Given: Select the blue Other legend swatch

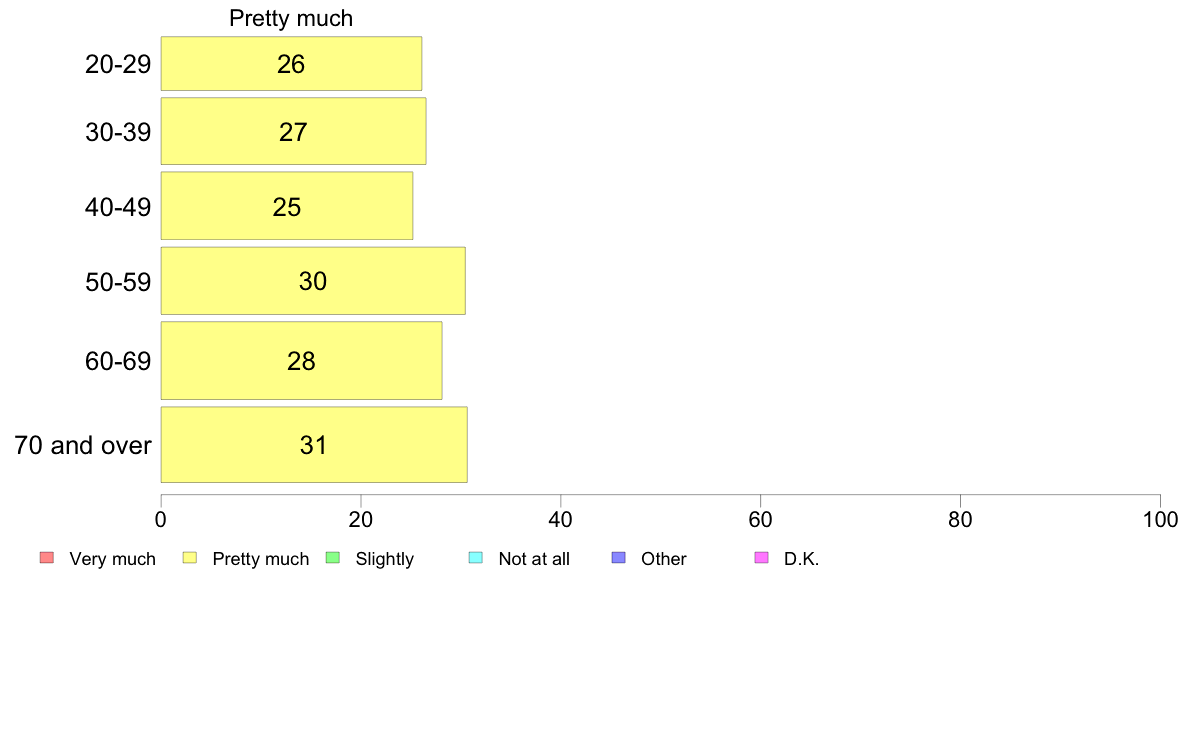Looking at the screenshot, I should (x=618, y=558).
